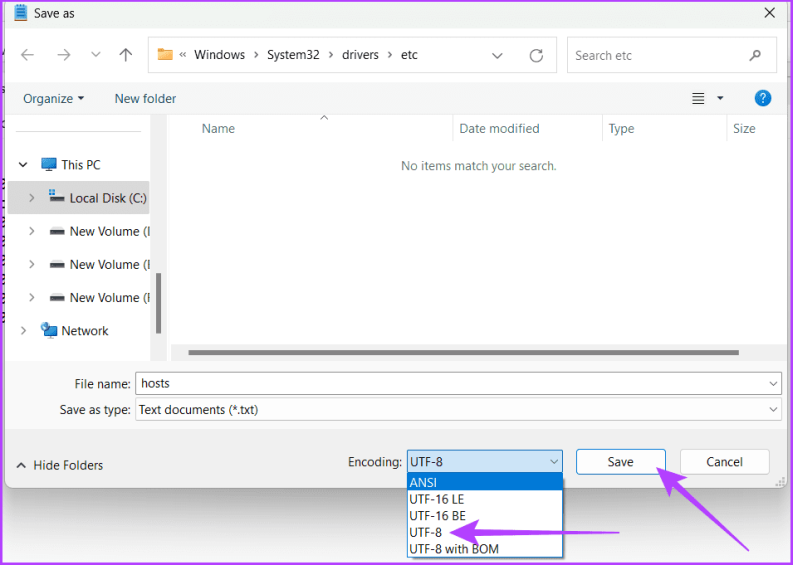Click the Back navigation arrow
The image size is (793, 565).
tap(28, 55)
